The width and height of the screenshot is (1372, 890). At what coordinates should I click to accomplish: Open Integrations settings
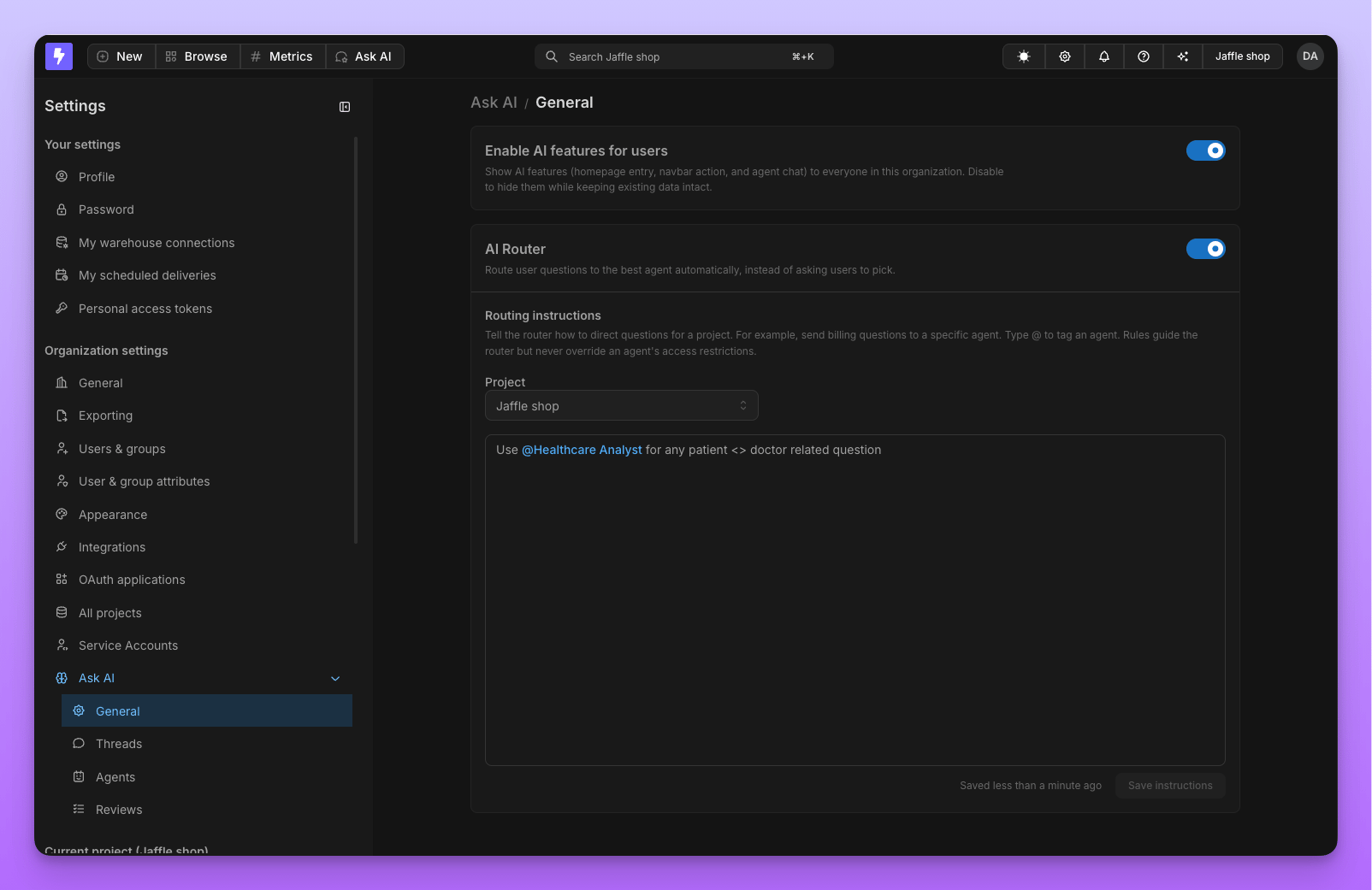pos(198,547)
